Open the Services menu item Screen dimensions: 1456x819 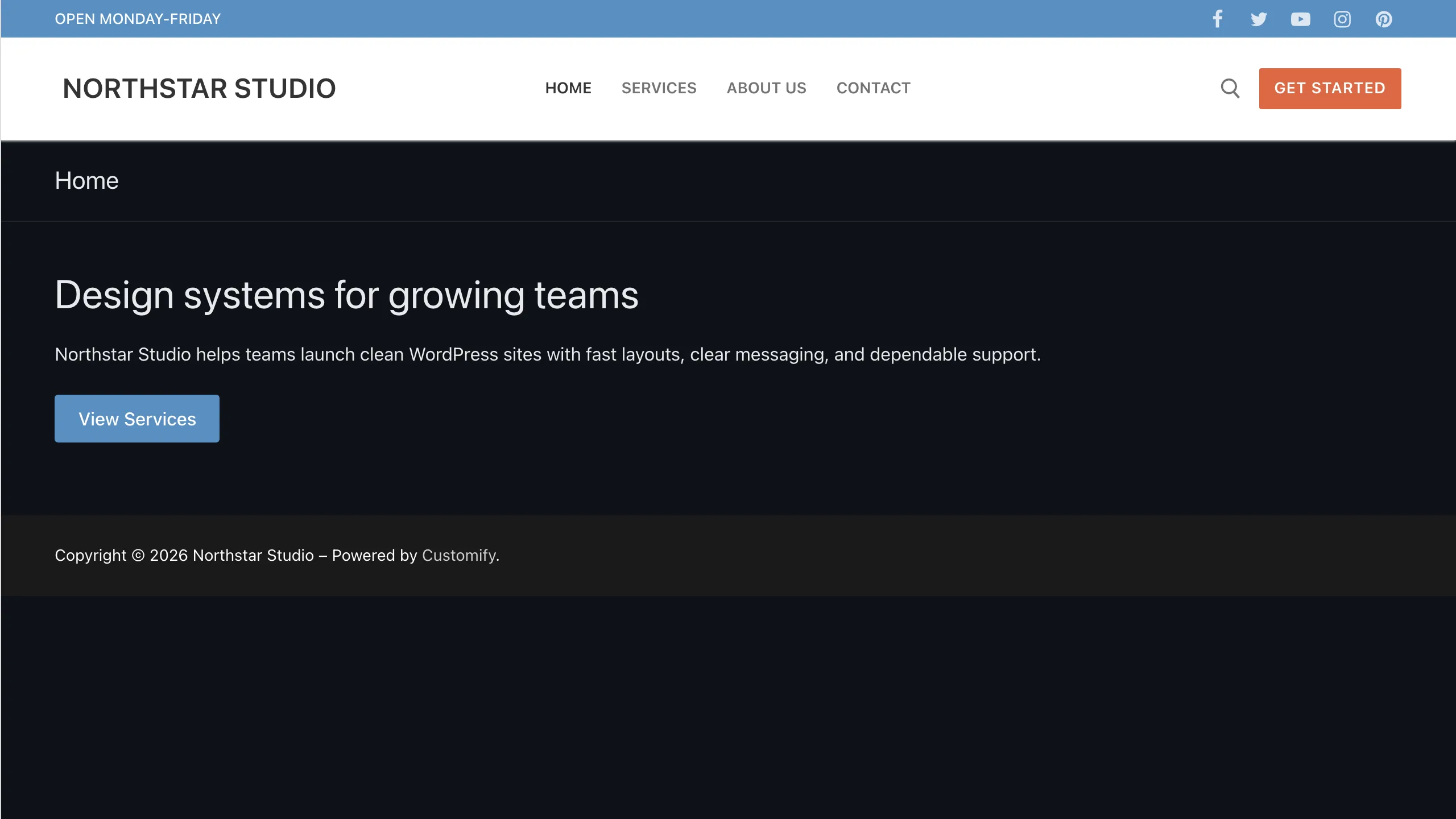pyautogui.click(x=659, y=88)
